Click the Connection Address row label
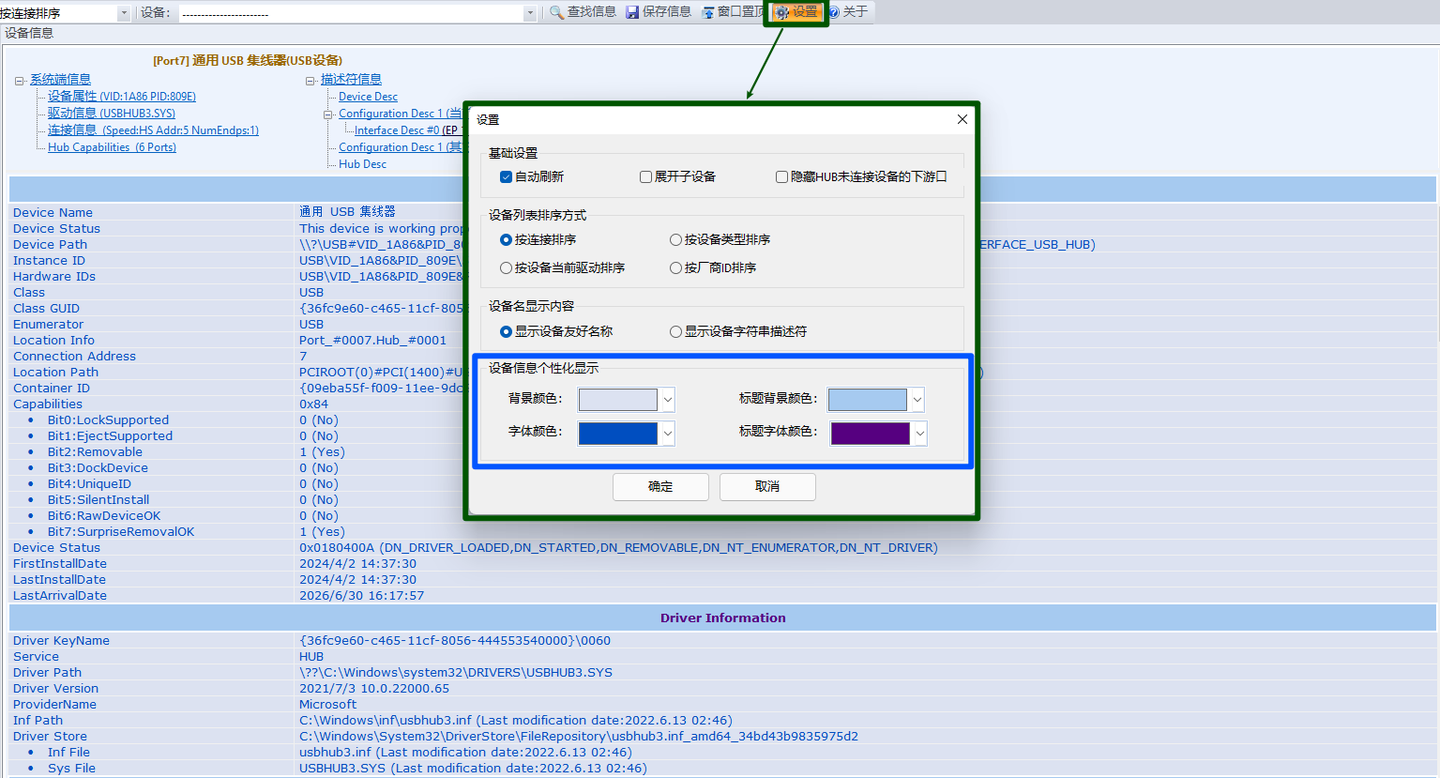1440x778 pixels. click(x=75, y=357)
